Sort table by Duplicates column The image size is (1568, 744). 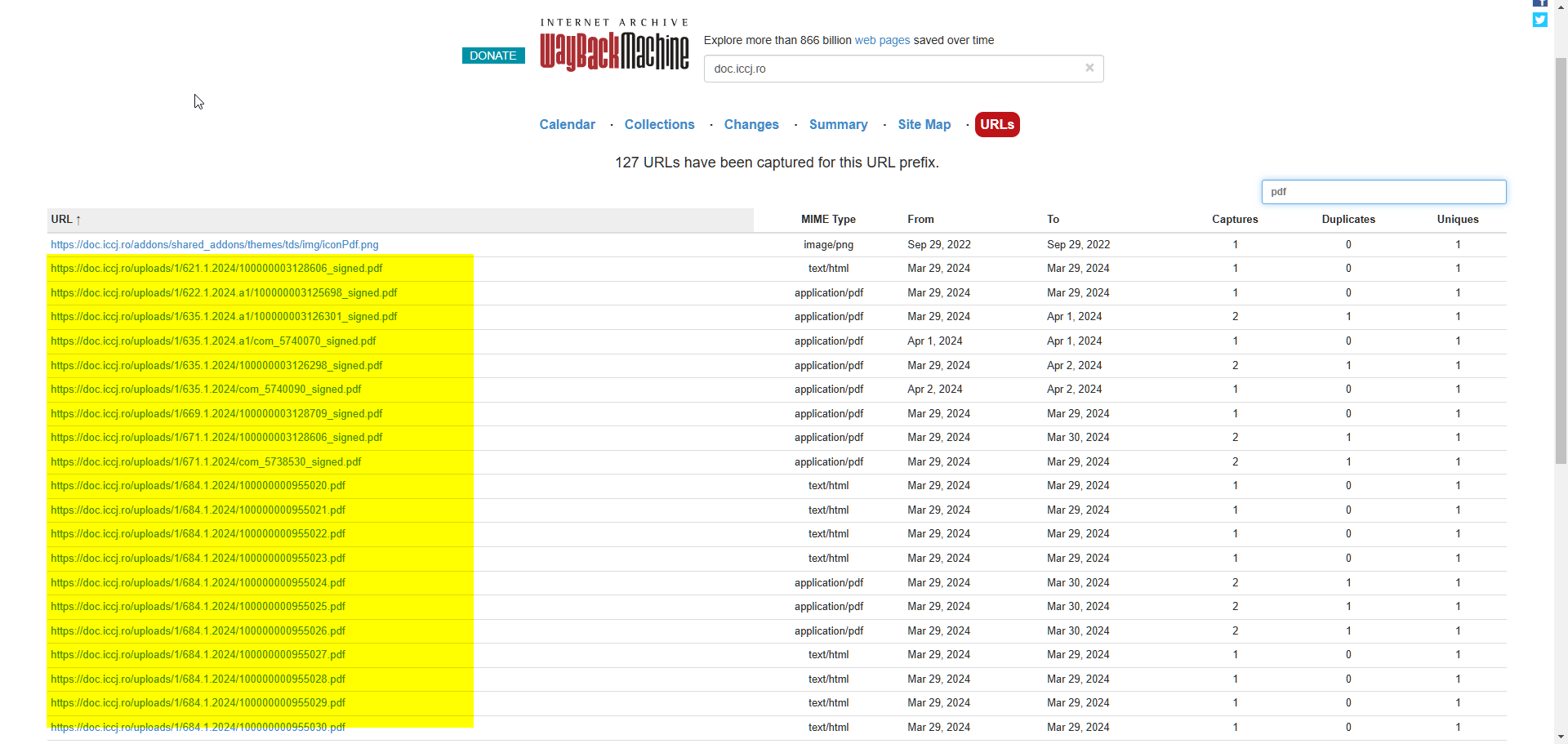[1347, 219]
